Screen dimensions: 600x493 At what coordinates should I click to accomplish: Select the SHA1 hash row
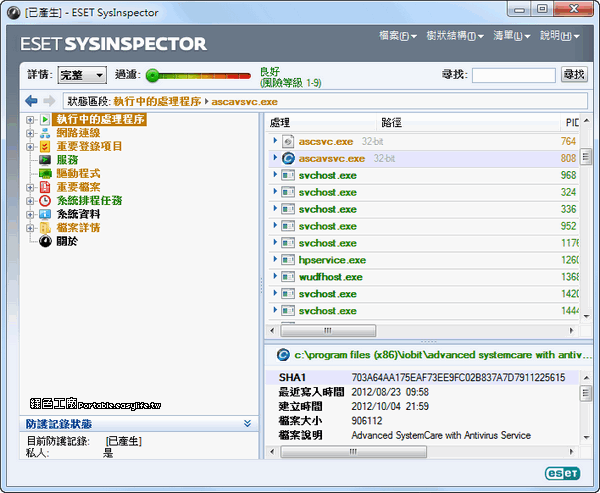pos(423,377)
